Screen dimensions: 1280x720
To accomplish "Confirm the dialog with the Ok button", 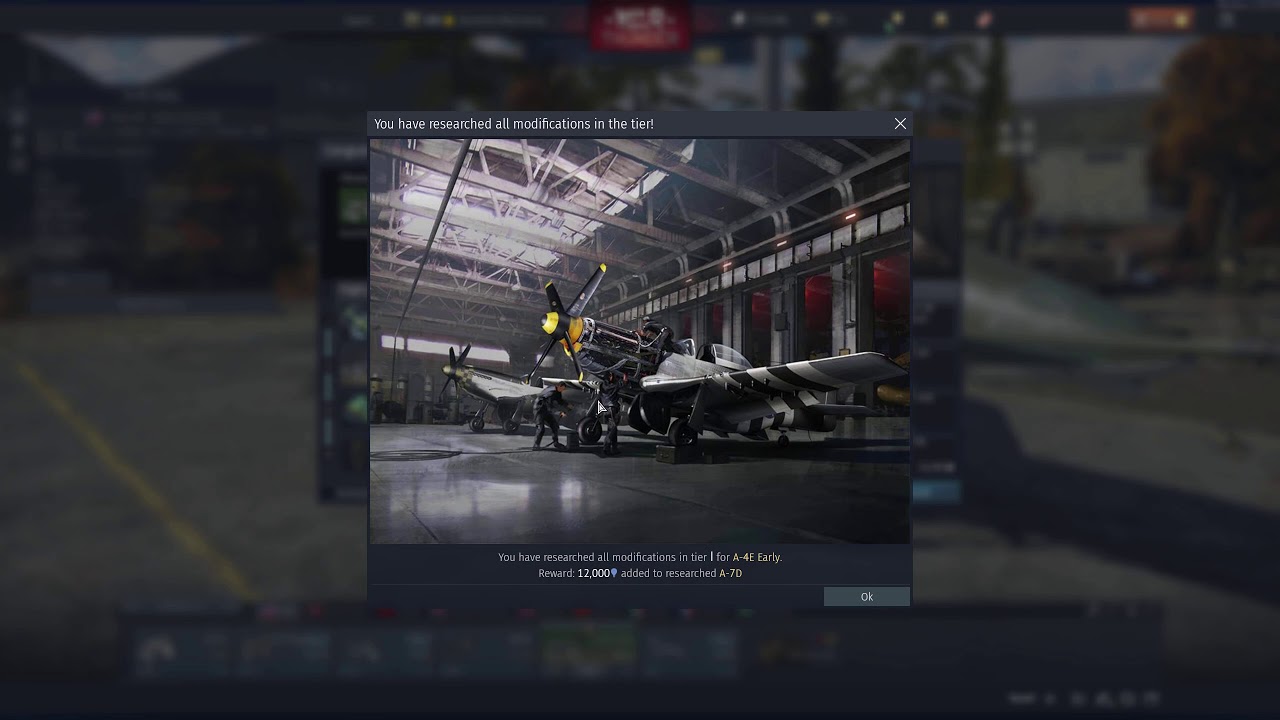I will pyautogui.click(x=866, y=597).
